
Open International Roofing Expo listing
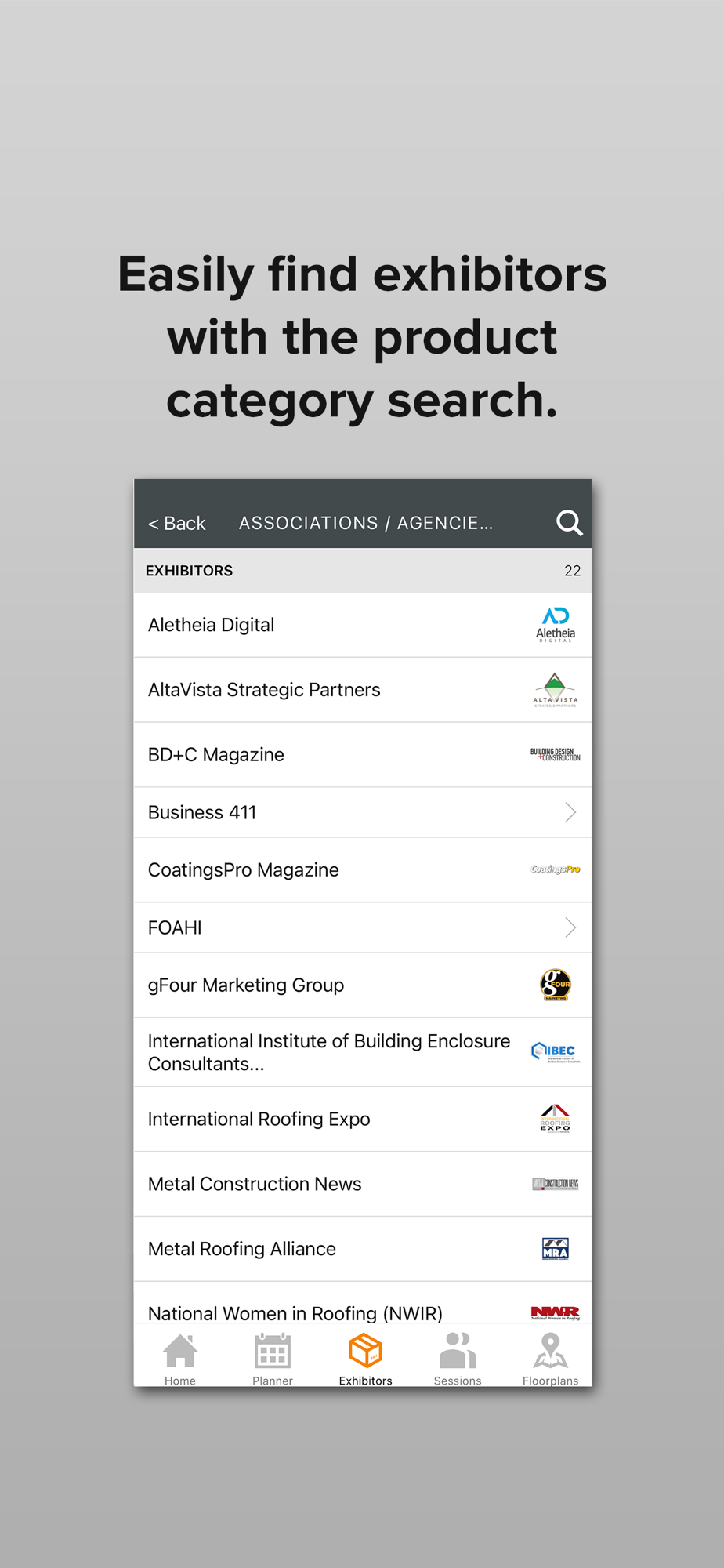(363, 1119)
